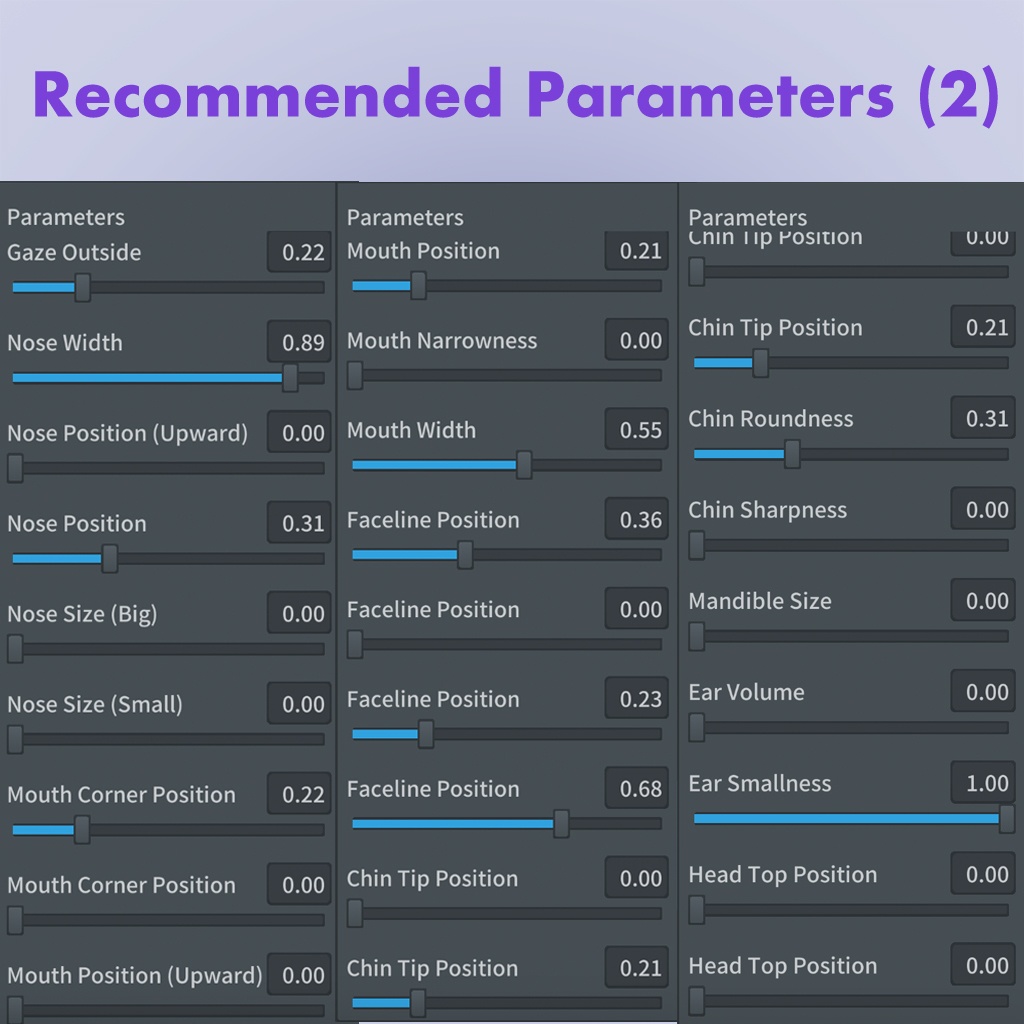Focus the Mandible Size value box
1024x1024 pixels.
[x=982, y=601]
